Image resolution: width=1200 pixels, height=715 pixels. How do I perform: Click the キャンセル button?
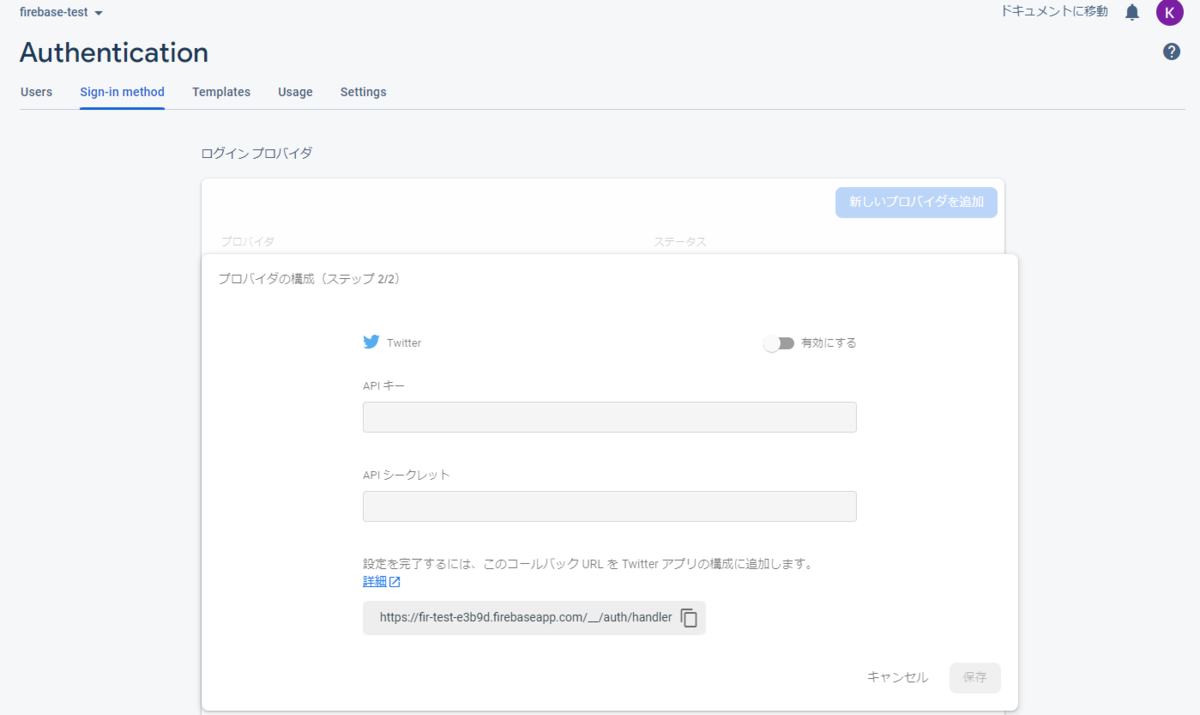tap(897, 678)
